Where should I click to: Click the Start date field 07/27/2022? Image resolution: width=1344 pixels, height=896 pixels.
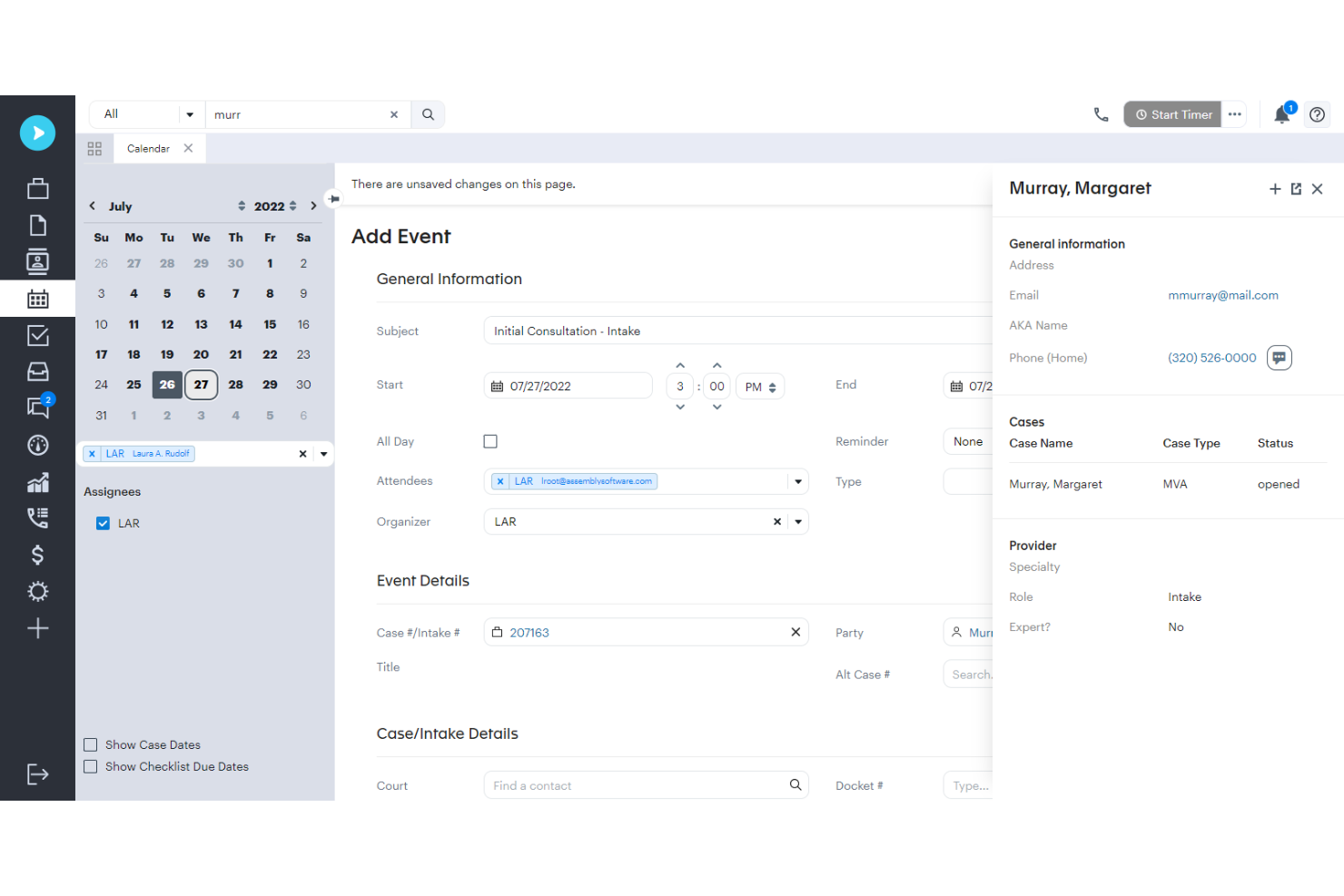point(568,386)
